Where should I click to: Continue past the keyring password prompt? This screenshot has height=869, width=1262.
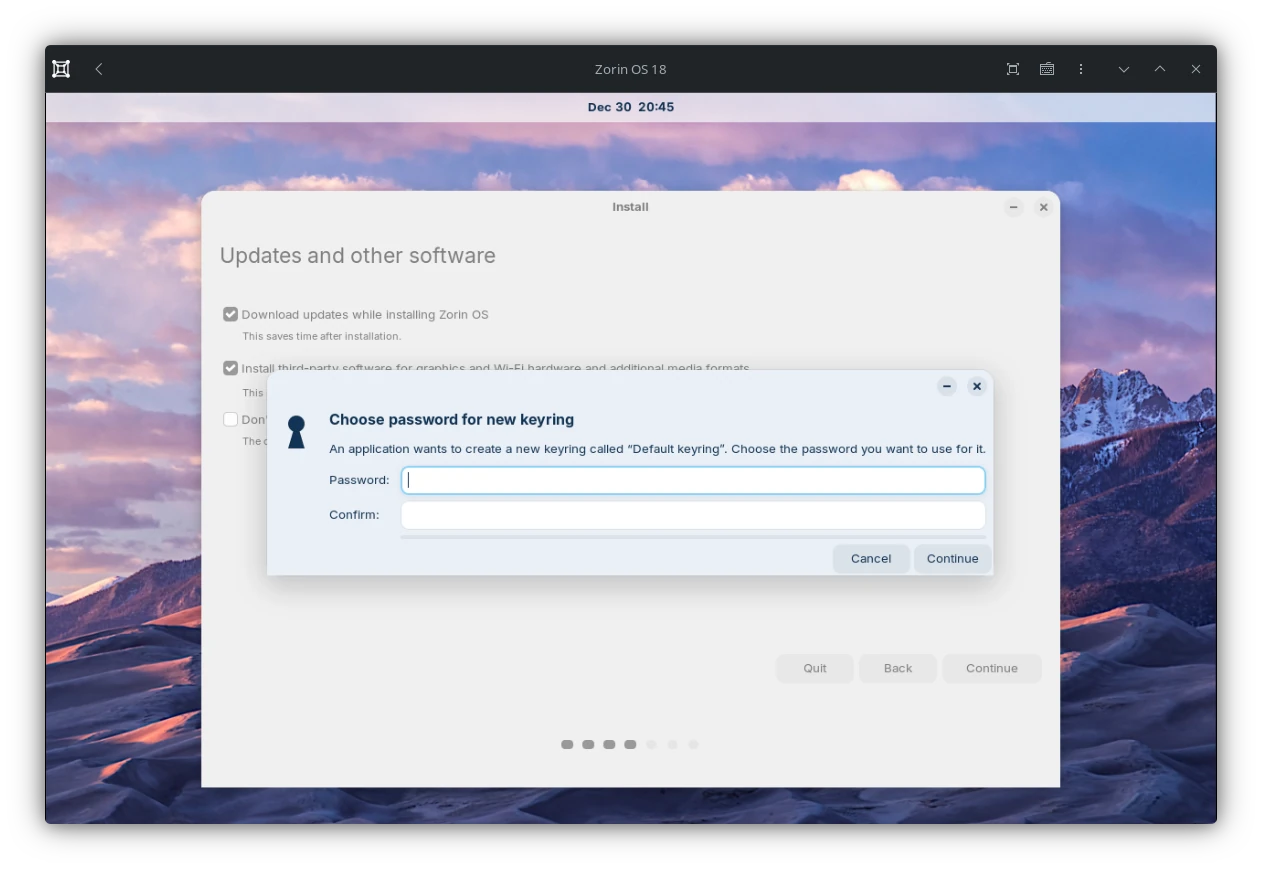[x=951, y=558]
